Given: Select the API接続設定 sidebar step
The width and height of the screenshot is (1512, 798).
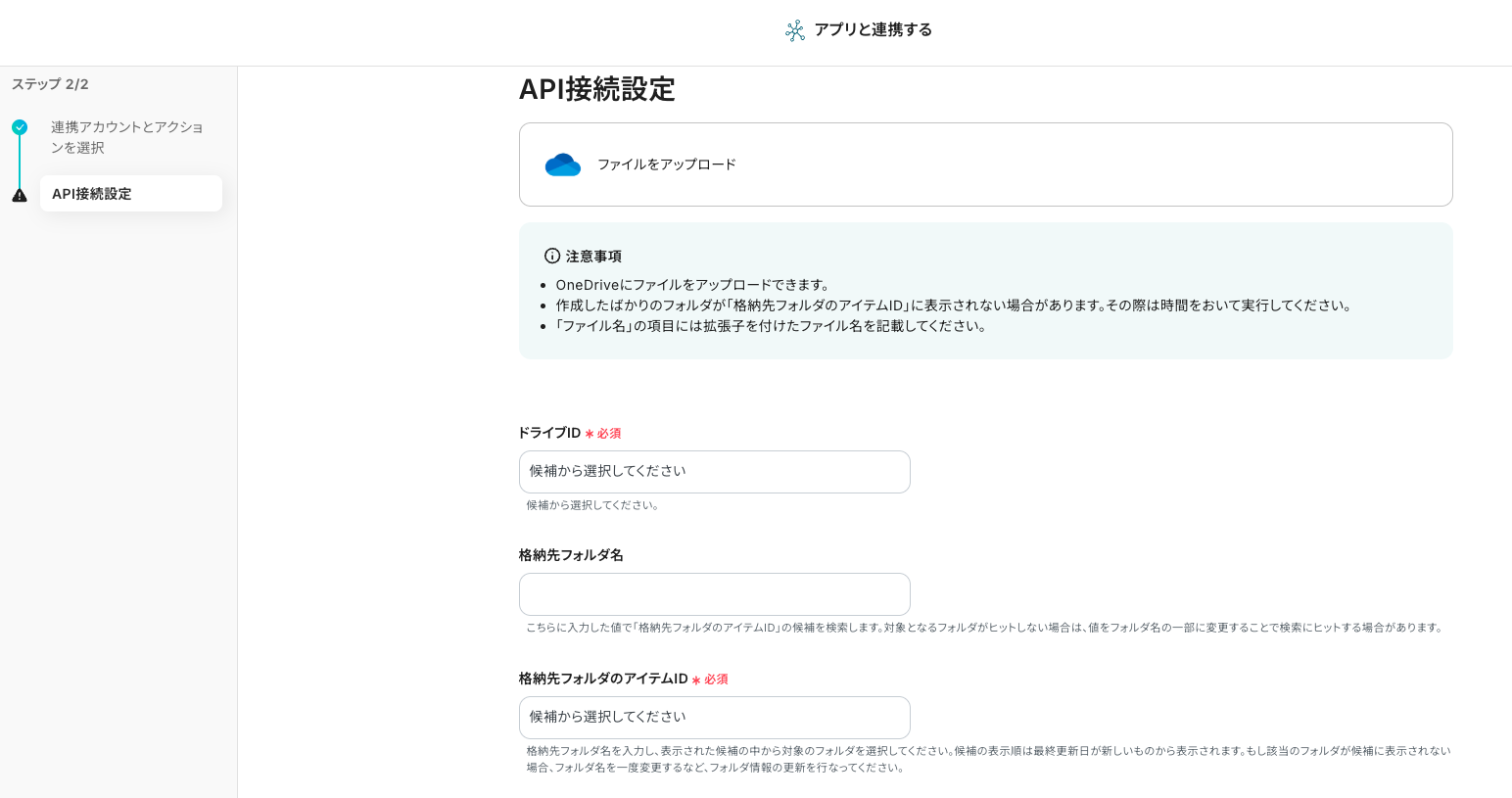Looking at the screenshot, I should [x=131, y=194].
